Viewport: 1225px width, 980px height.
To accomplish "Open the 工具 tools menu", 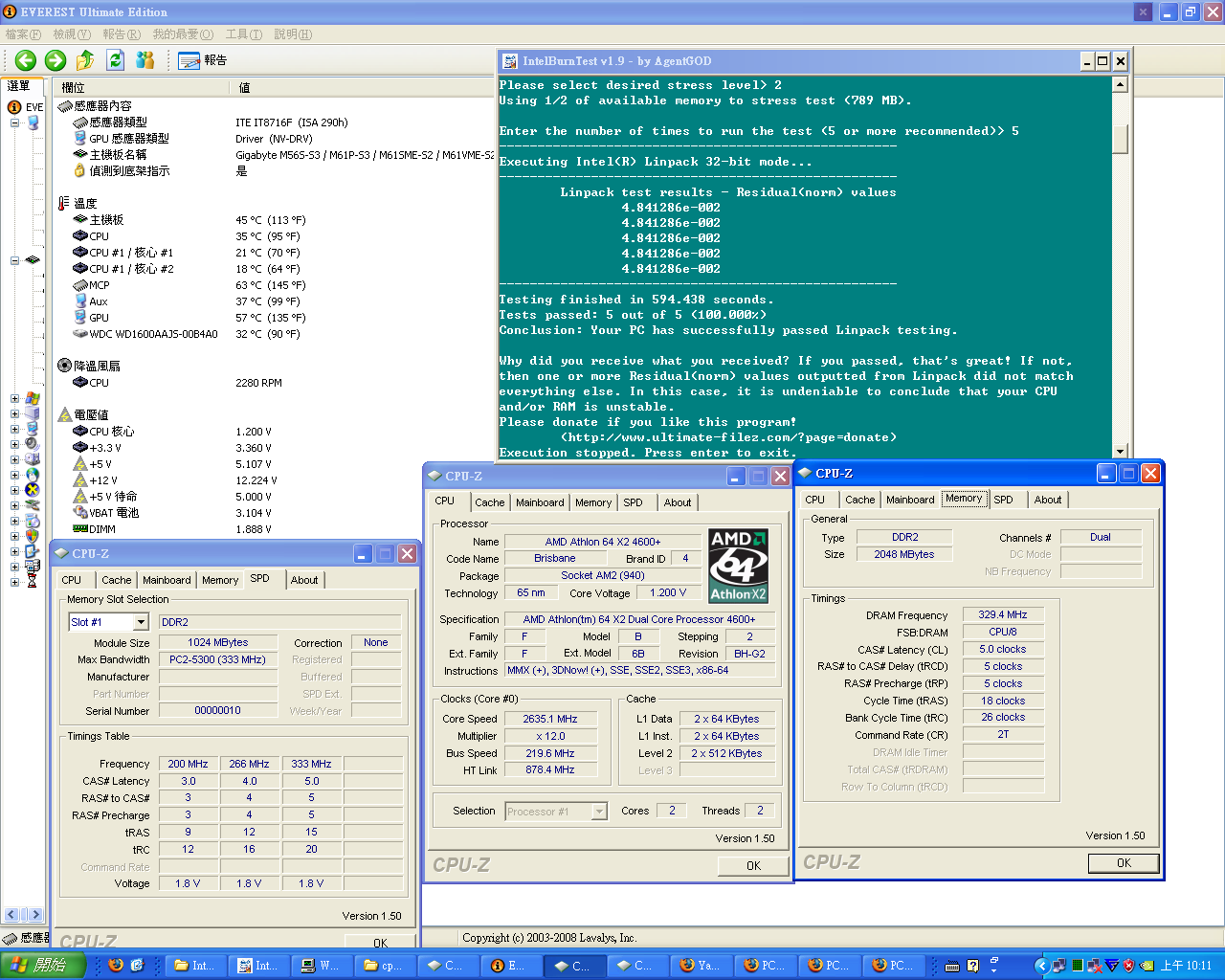I will [243, 34].
